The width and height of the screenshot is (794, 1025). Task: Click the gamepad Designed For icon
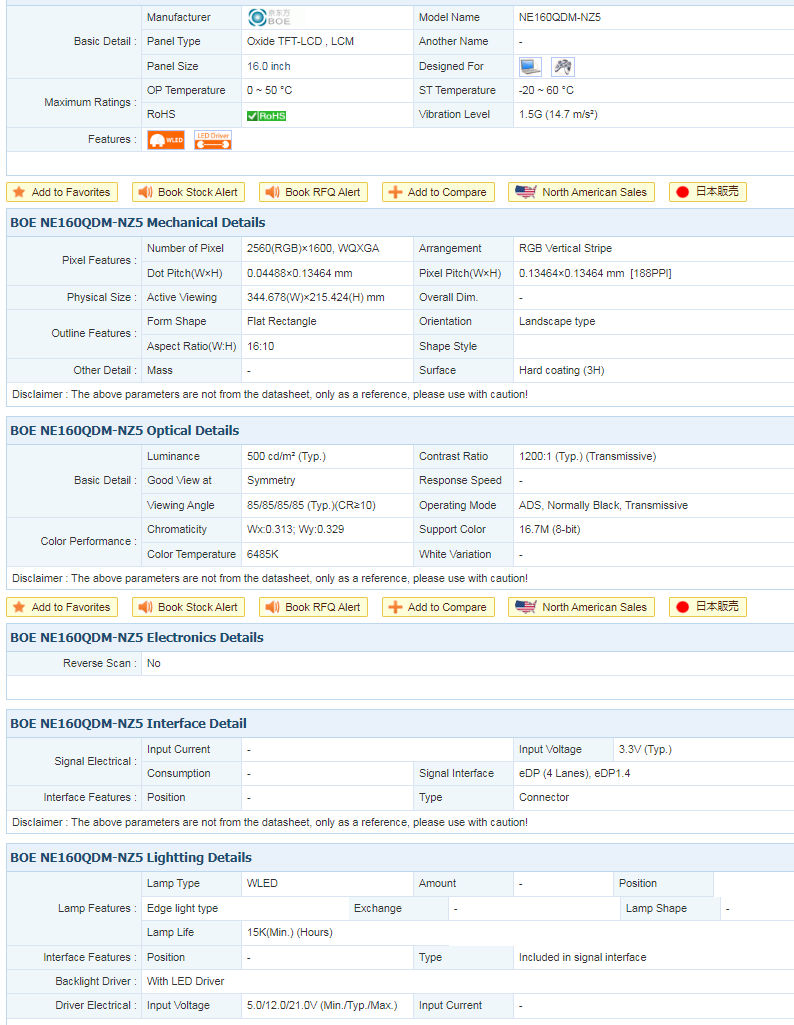point(563,67)
